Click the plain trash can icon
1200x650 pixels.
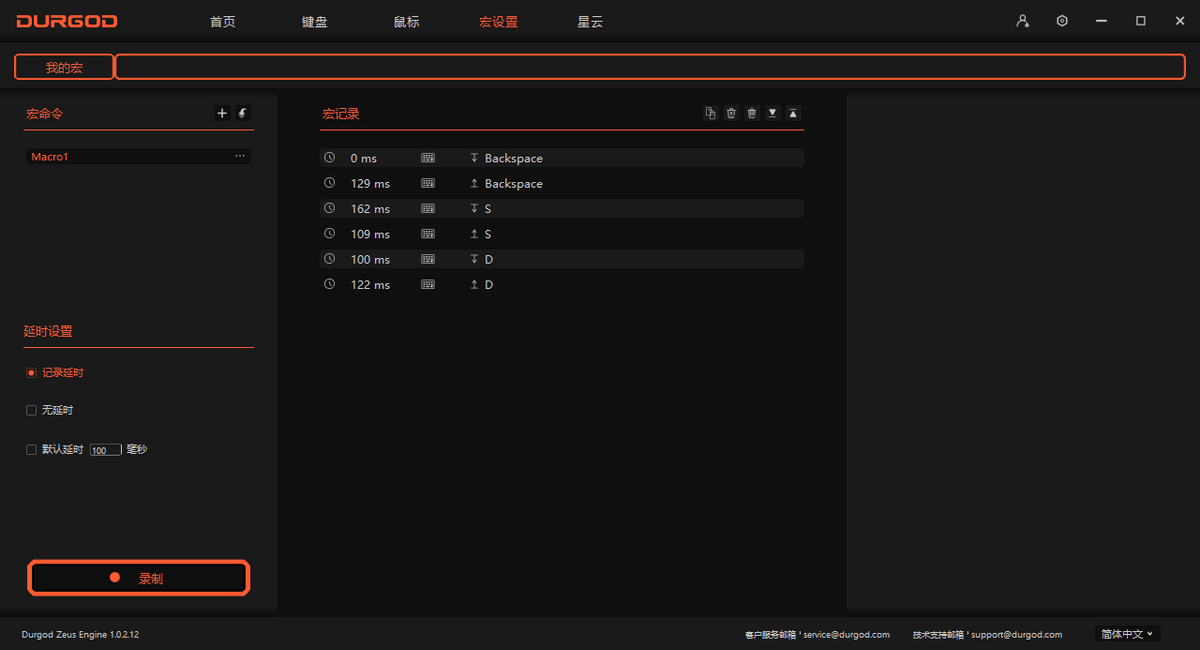coord(752,113)
